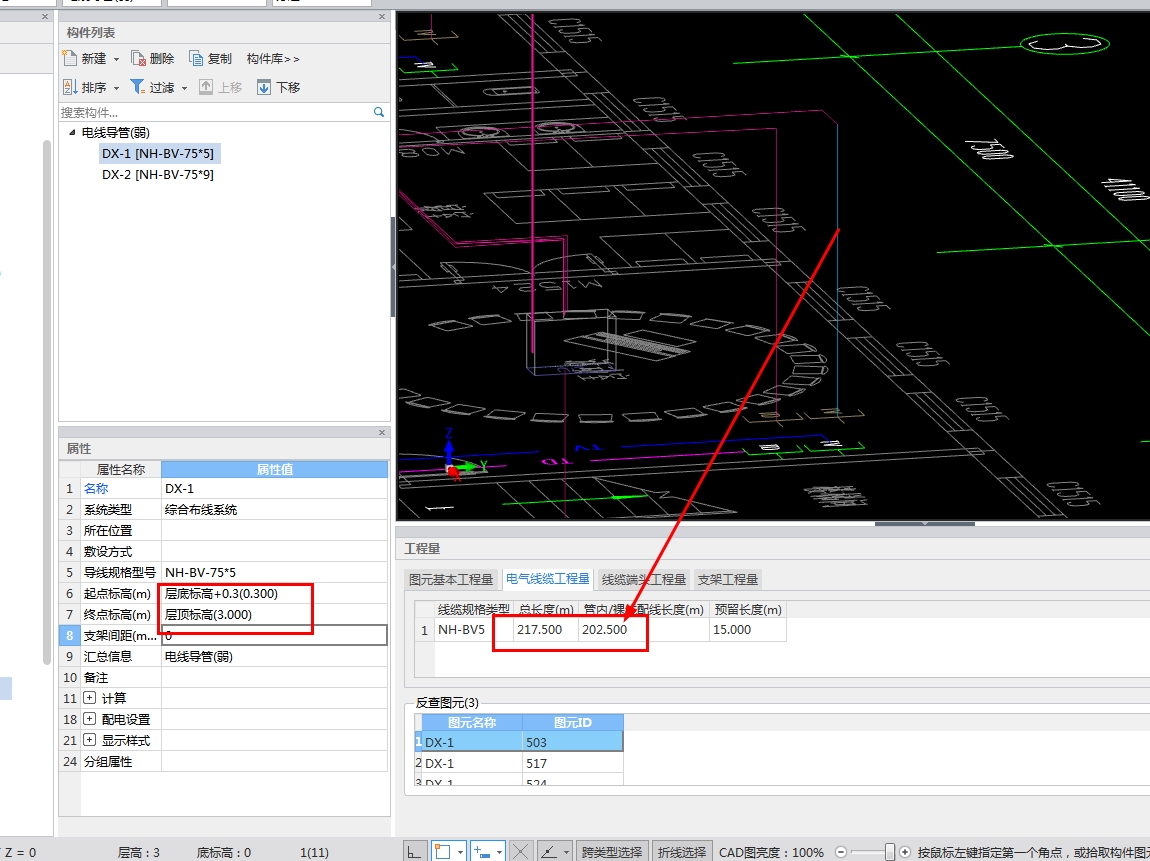Select DX-1 [NH-BV-75*5] in the list
This screenshot has width=1150, height=861.
[158, 153]
